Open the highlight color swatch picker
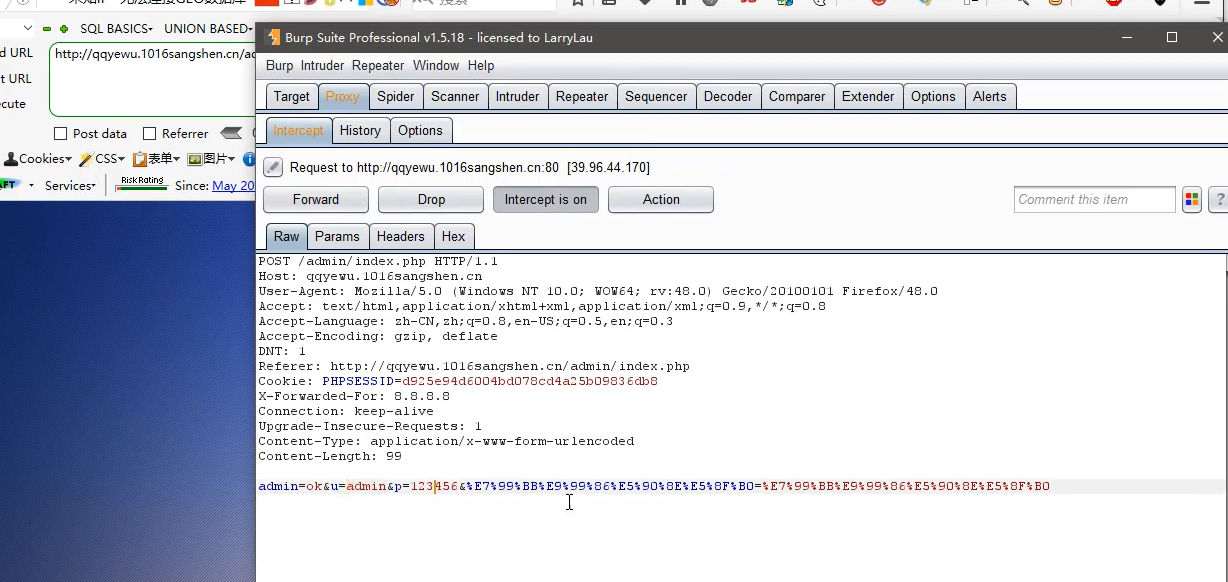 click(1191, 199)
